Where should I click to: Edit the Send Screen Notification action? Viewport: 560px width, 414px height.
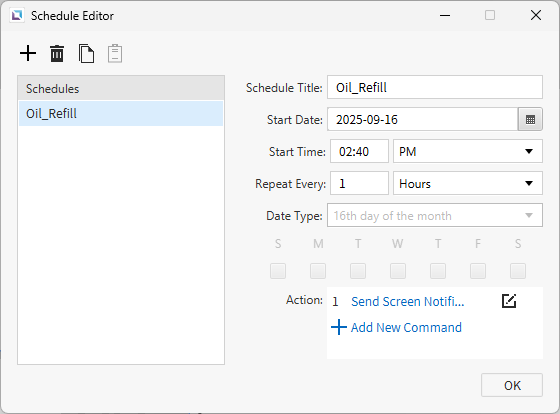coord(509,301)
